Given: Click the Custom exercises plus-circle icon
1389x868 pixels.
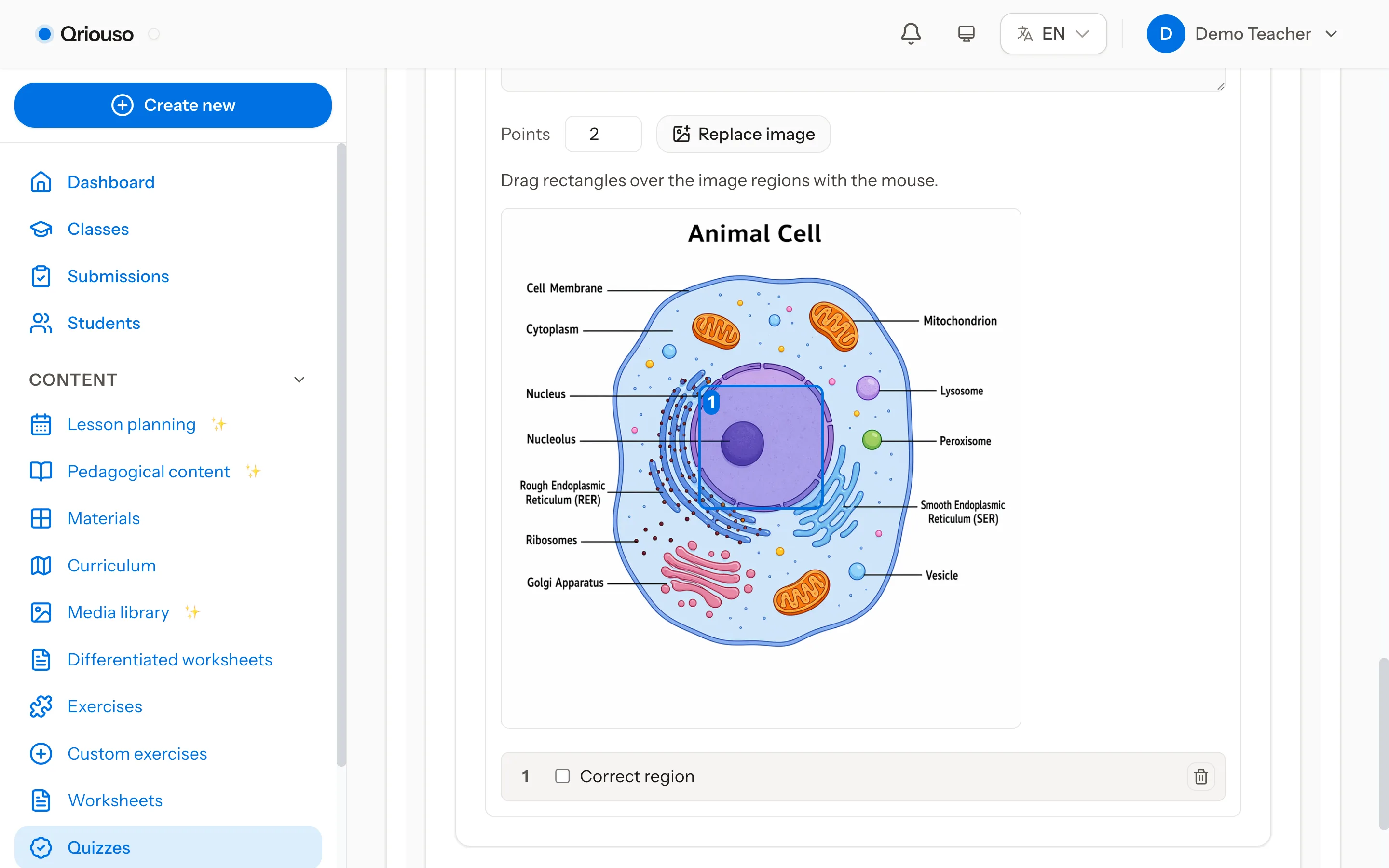Looking at the screenshot, I should coord(41,753).
